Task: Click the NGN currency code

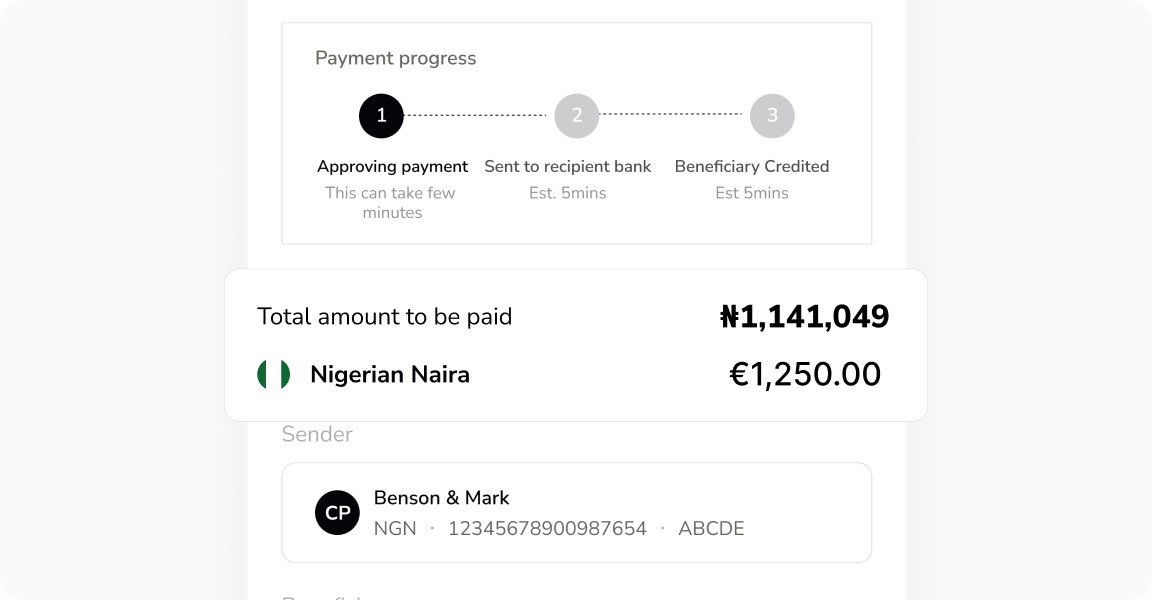Action: coord(395,528)
